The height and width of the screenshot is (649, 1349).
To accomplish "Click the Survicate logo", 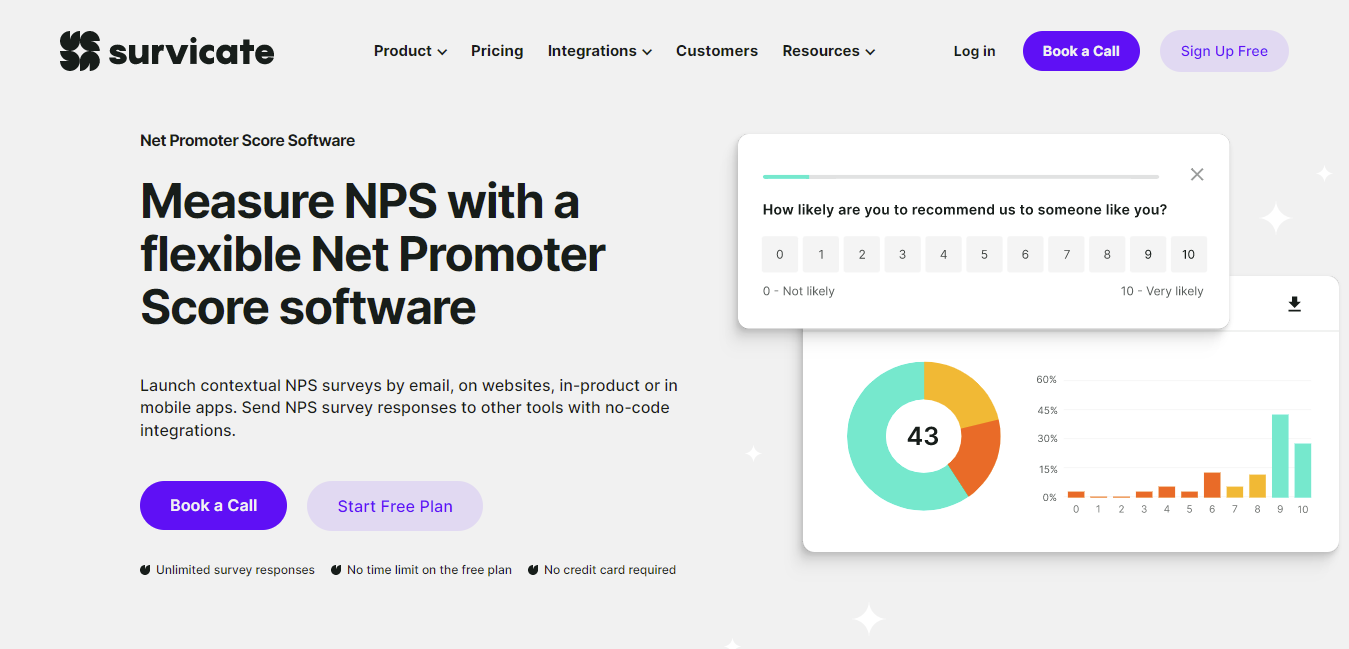I will pos(166,50).
